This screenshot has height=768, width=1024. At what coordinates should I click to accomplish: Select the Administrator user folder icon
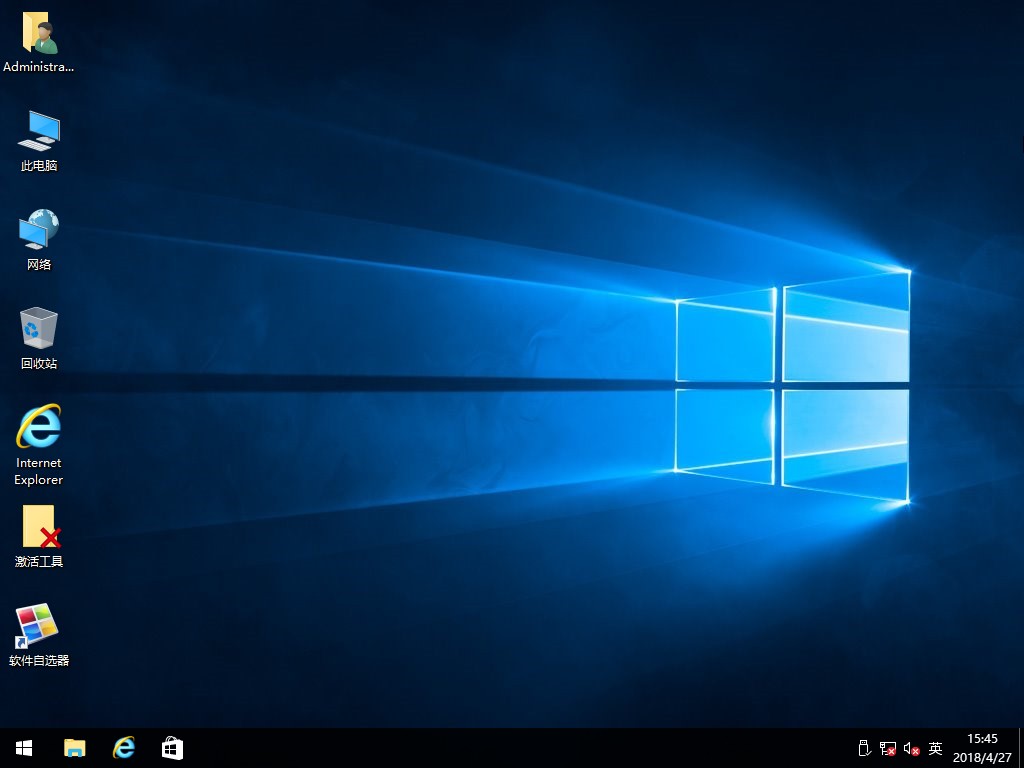pos(39,42)
